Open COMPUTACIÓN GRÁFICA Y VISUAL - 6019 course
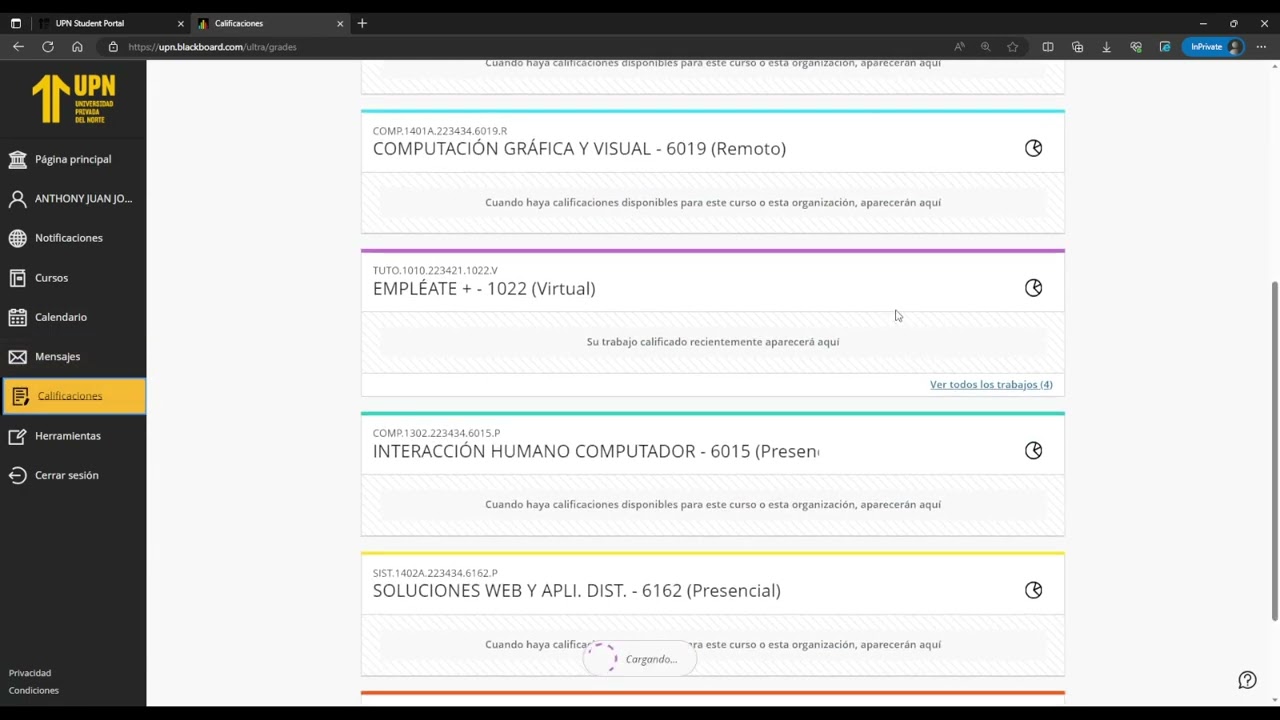This screenshot has height=720, width=1280. pyautogui.click(x=579, y=148)
